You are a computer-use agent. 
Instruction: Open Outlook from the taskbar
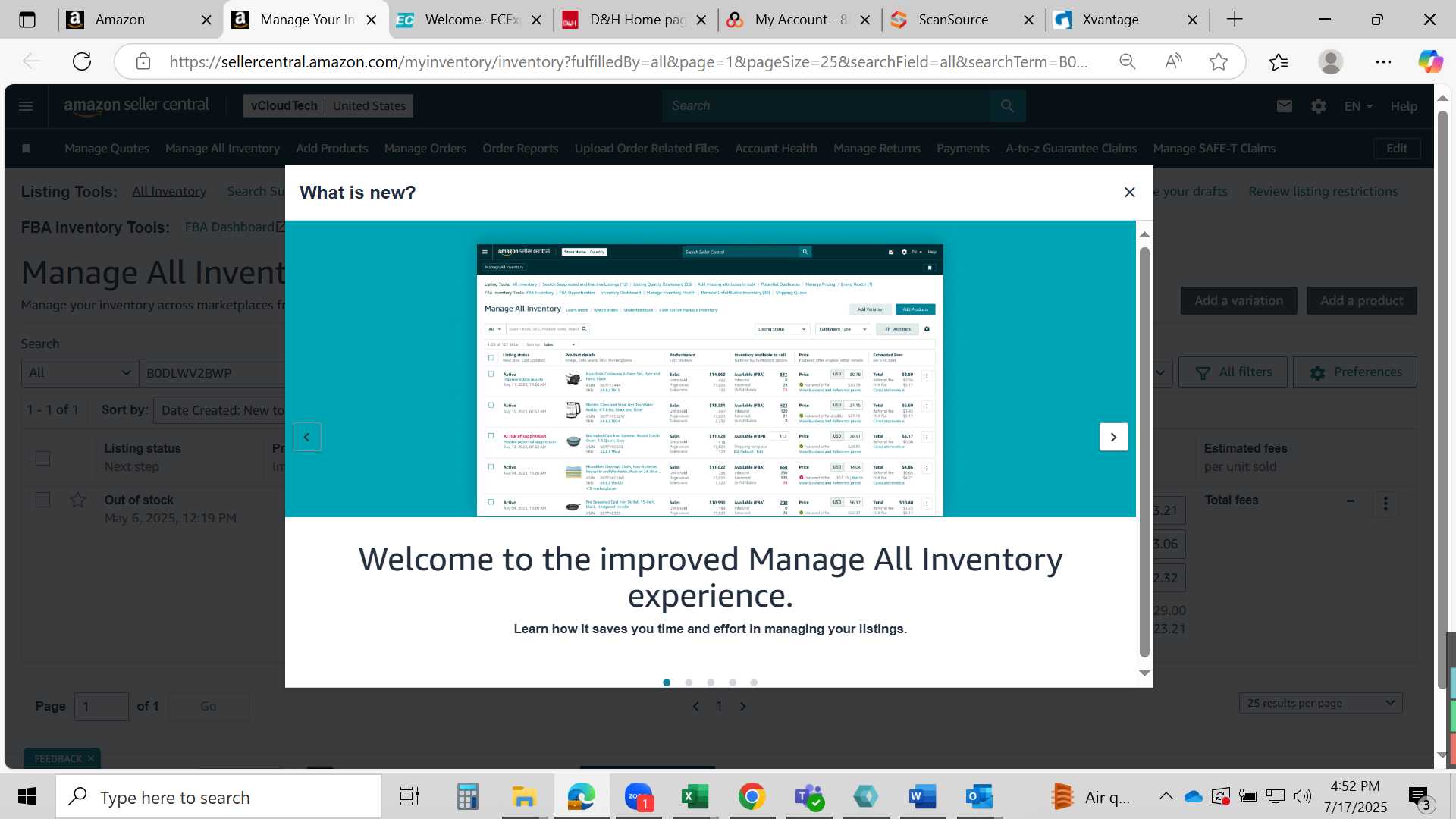click(979, 797)
